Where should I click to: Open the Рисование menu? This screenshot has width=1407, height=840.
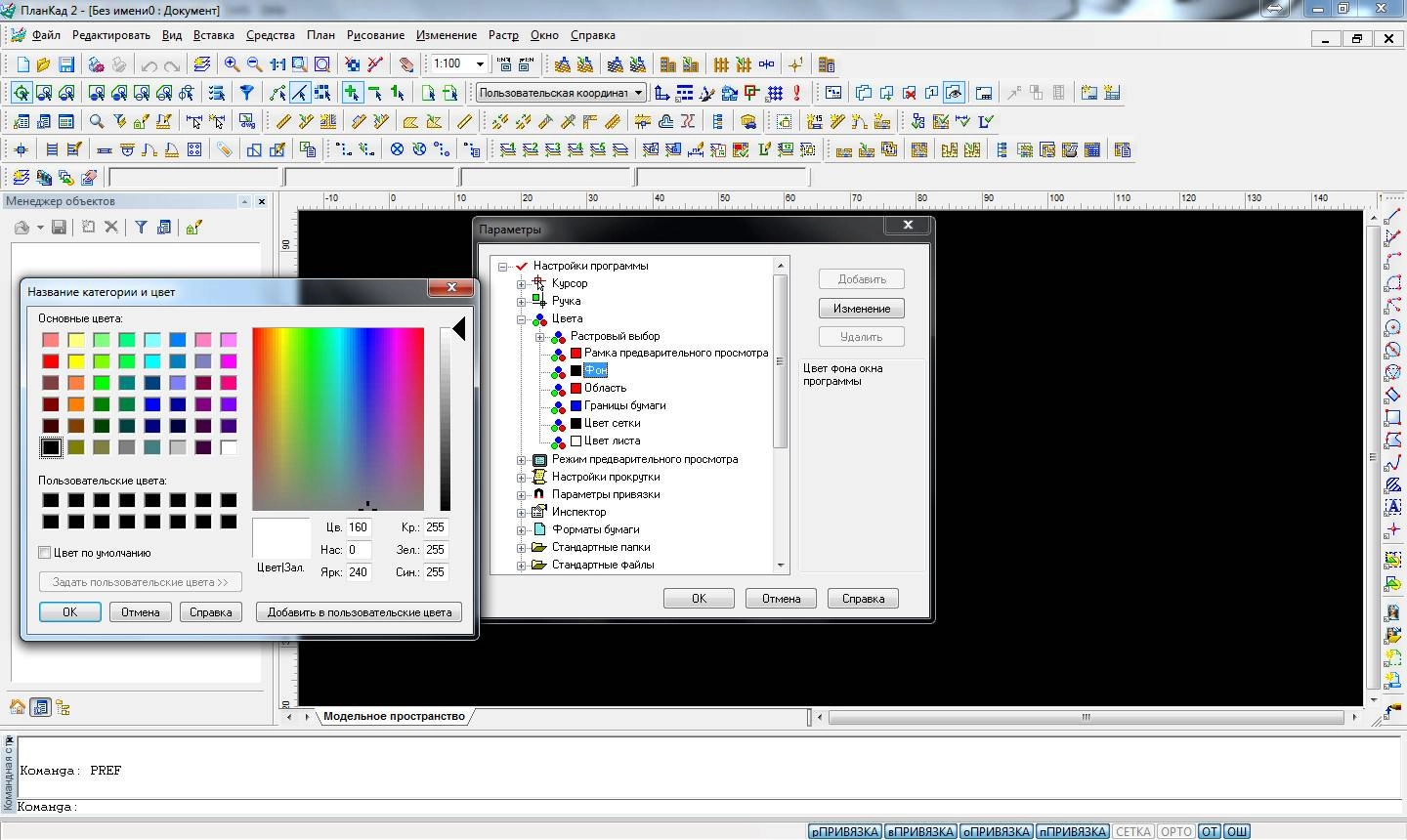375,35
